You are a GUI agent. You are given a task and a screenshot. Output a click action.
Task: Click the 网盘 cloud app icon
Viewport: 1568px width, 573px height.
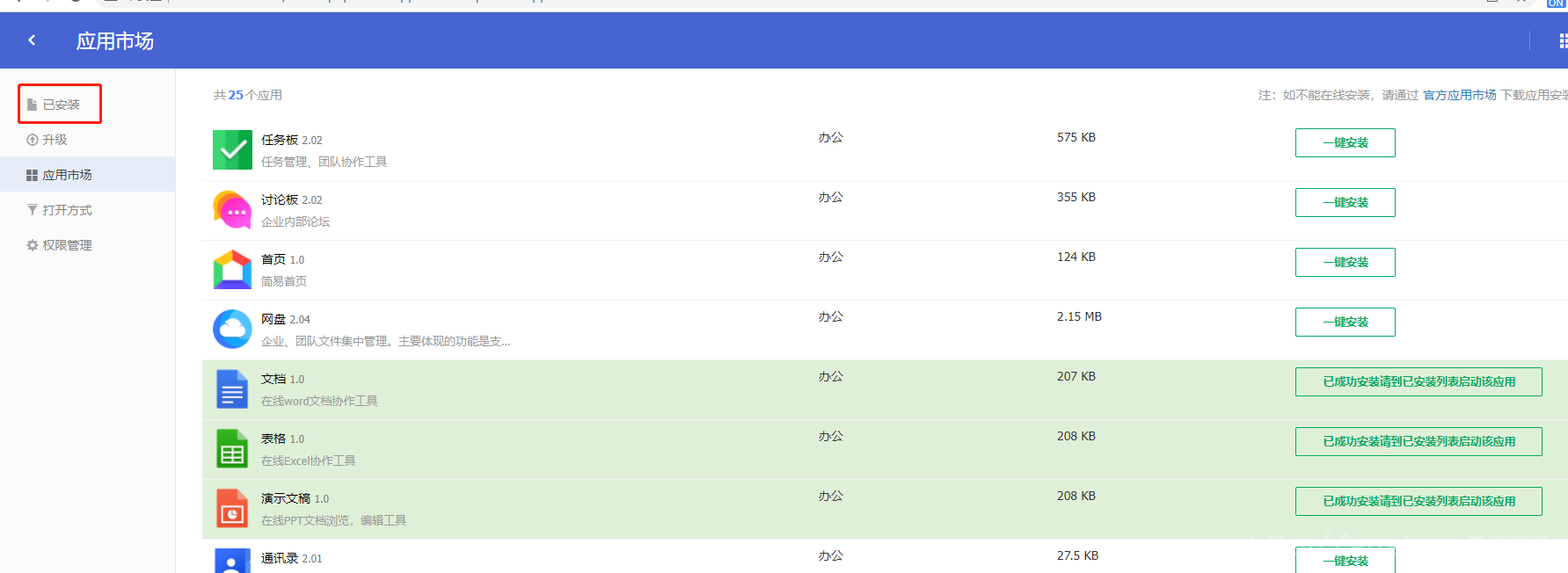pyautogui.click(x=232, y=329)
